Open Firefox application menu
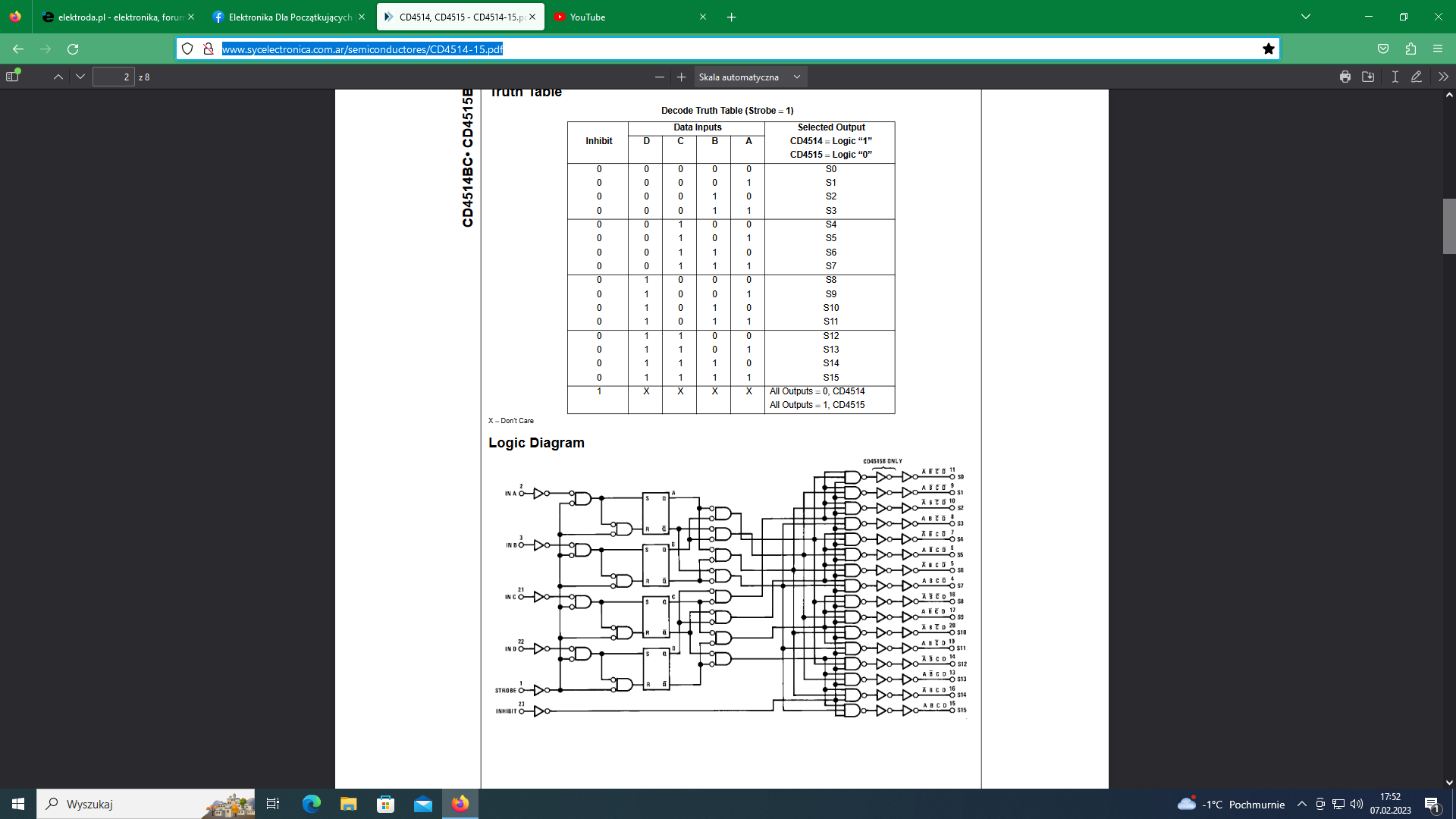This screenshot has height=819, width=1456. [1438, 49]
